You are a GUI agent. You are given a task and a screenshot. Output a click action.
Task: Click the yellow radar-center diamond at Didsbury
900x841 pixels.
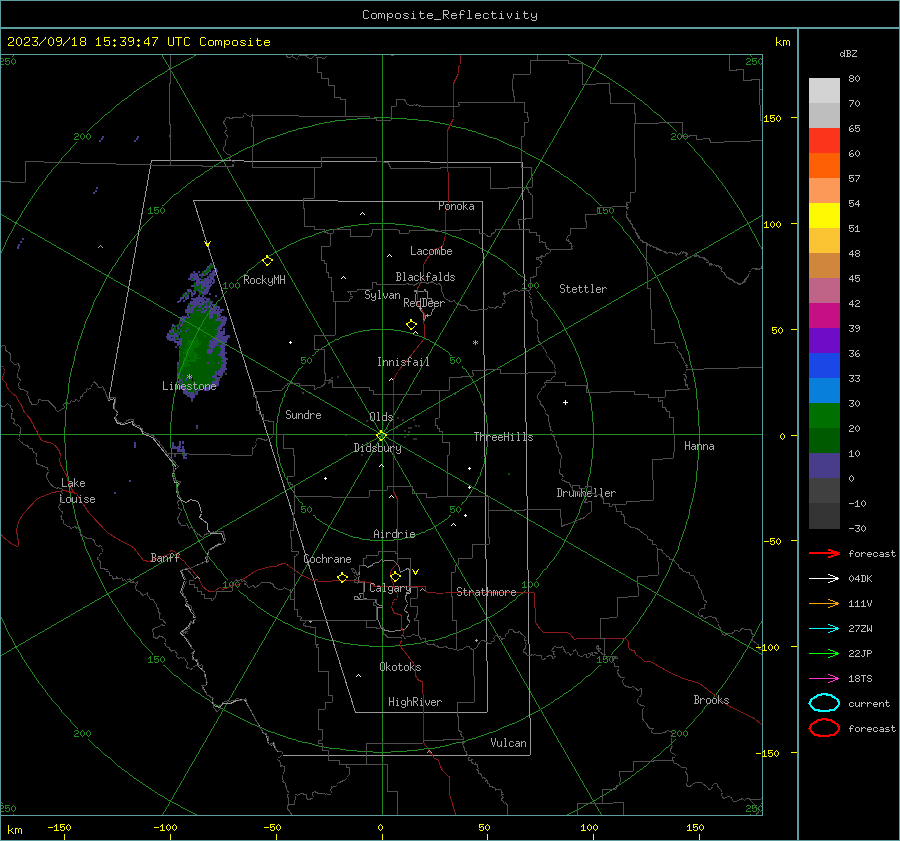pyautogui.click(x=382, y=436)
